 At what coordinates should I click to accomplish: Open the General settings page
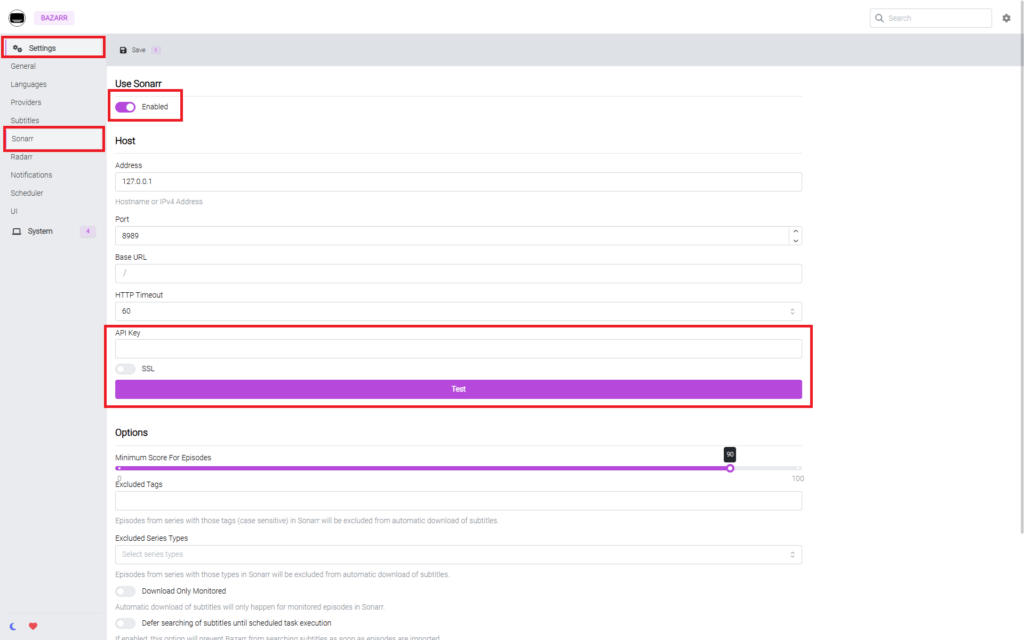24,67
